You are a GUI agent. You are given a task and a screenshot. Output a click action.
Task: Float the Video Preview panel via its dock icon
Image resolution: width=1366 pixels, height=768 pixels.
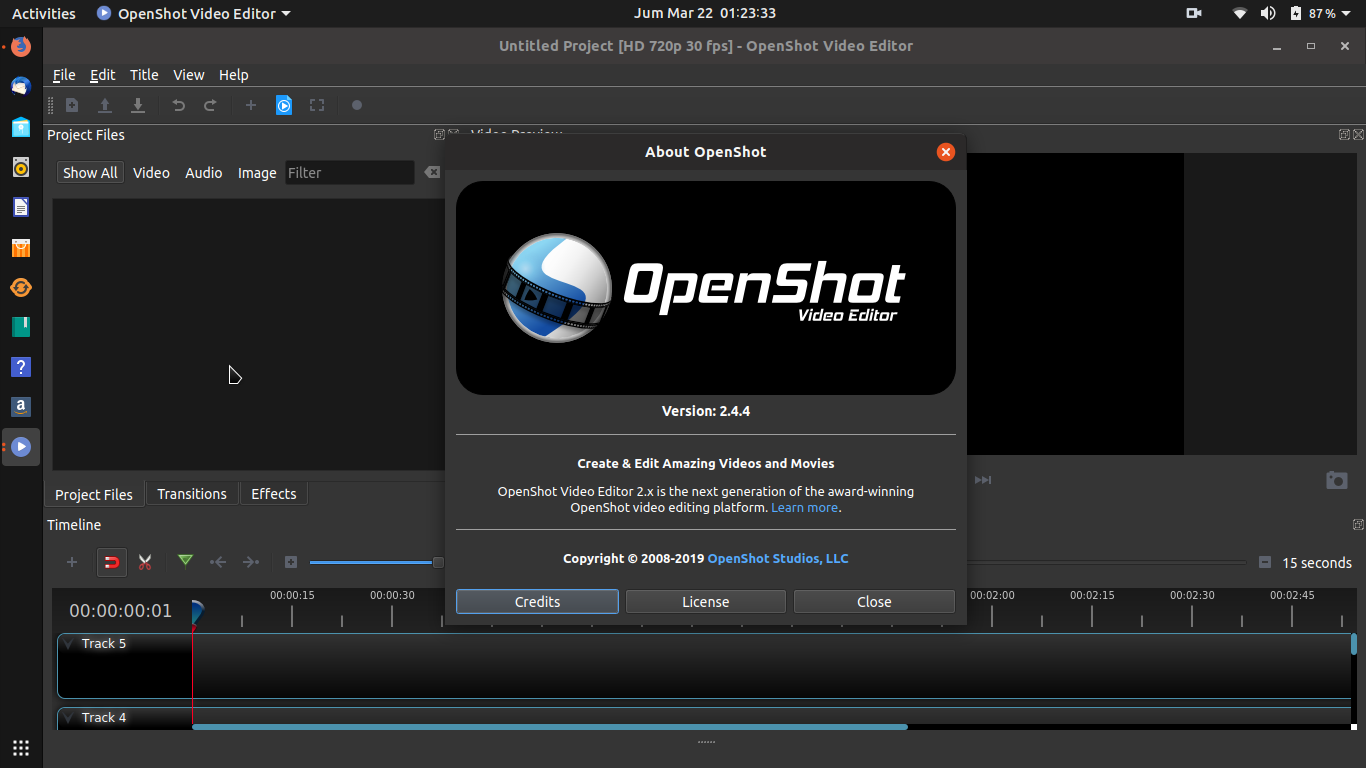click(1345, 134)
